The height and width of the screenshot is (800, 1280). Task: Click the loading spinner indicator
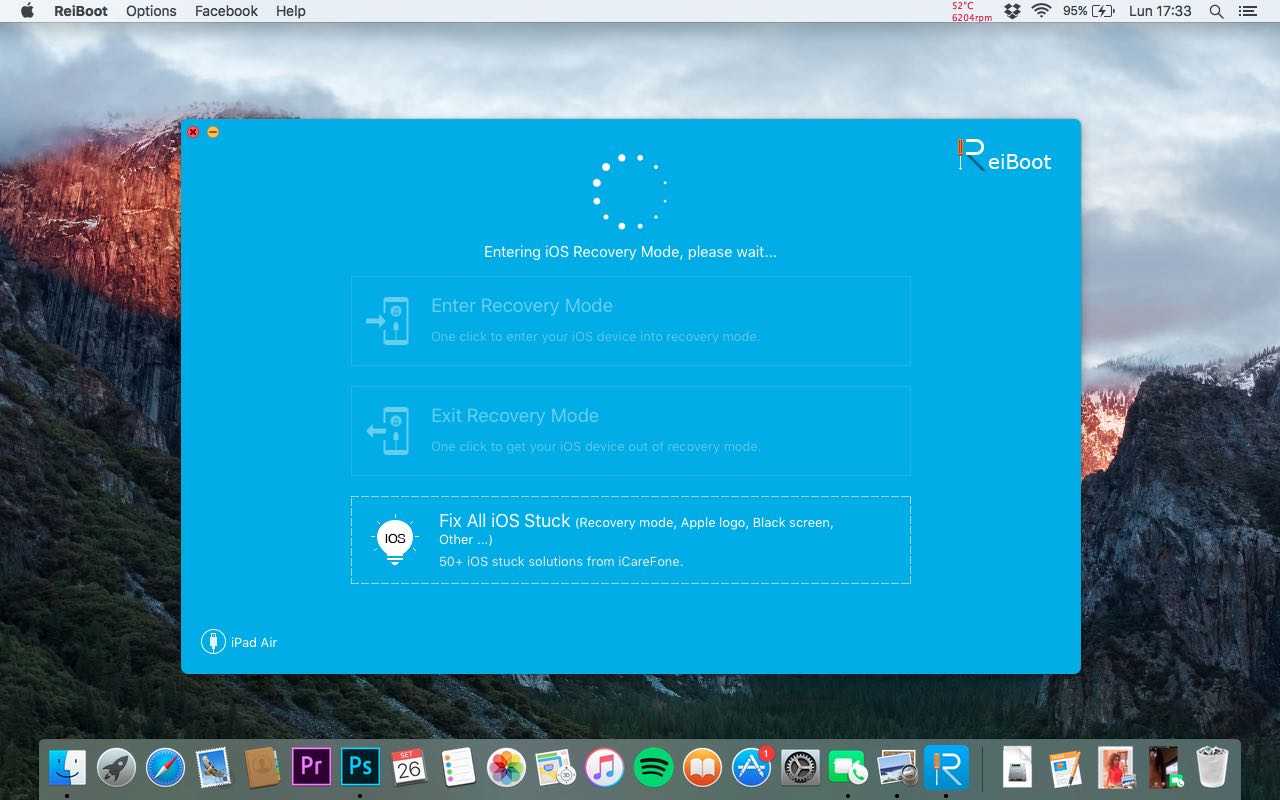(x=629, y=191)
